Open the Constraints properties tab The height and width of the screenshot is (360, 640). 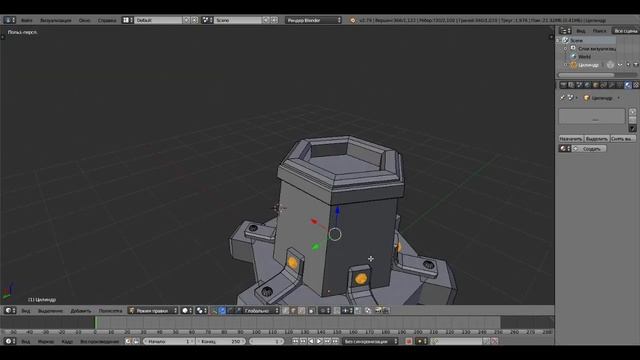[604, 85]
